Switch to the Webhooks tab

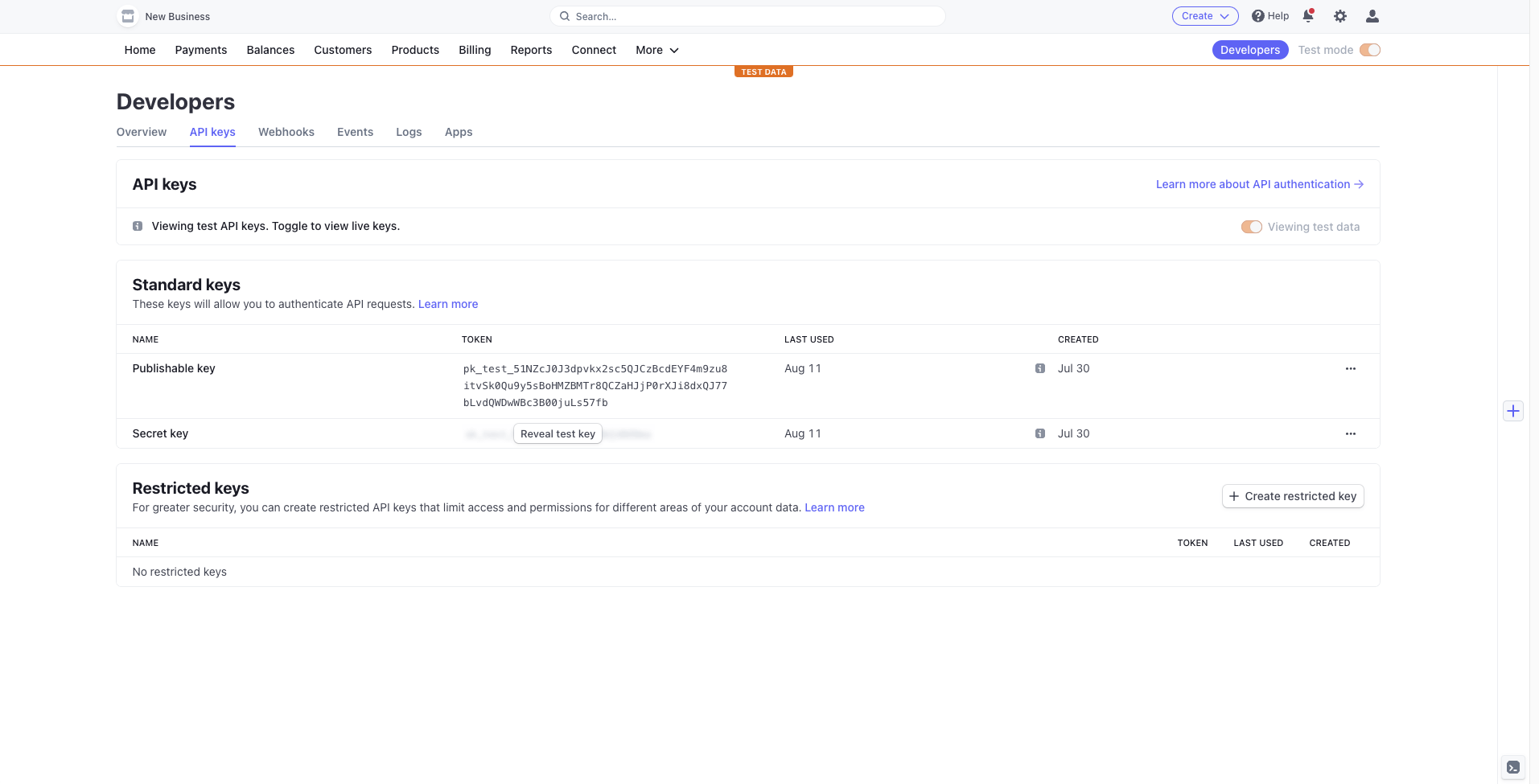(286, 132)
